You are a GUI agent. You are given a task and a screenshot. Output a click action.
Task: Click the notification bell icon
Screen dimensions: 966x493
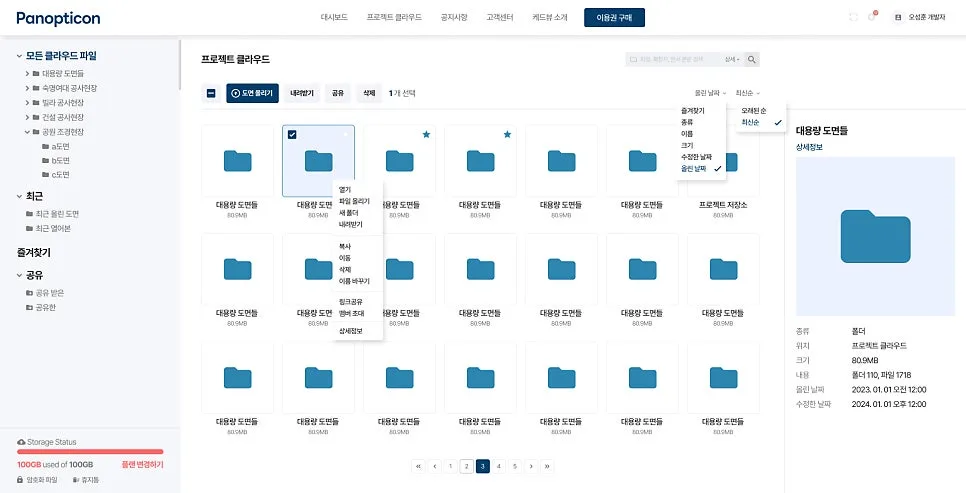point(872,17)
